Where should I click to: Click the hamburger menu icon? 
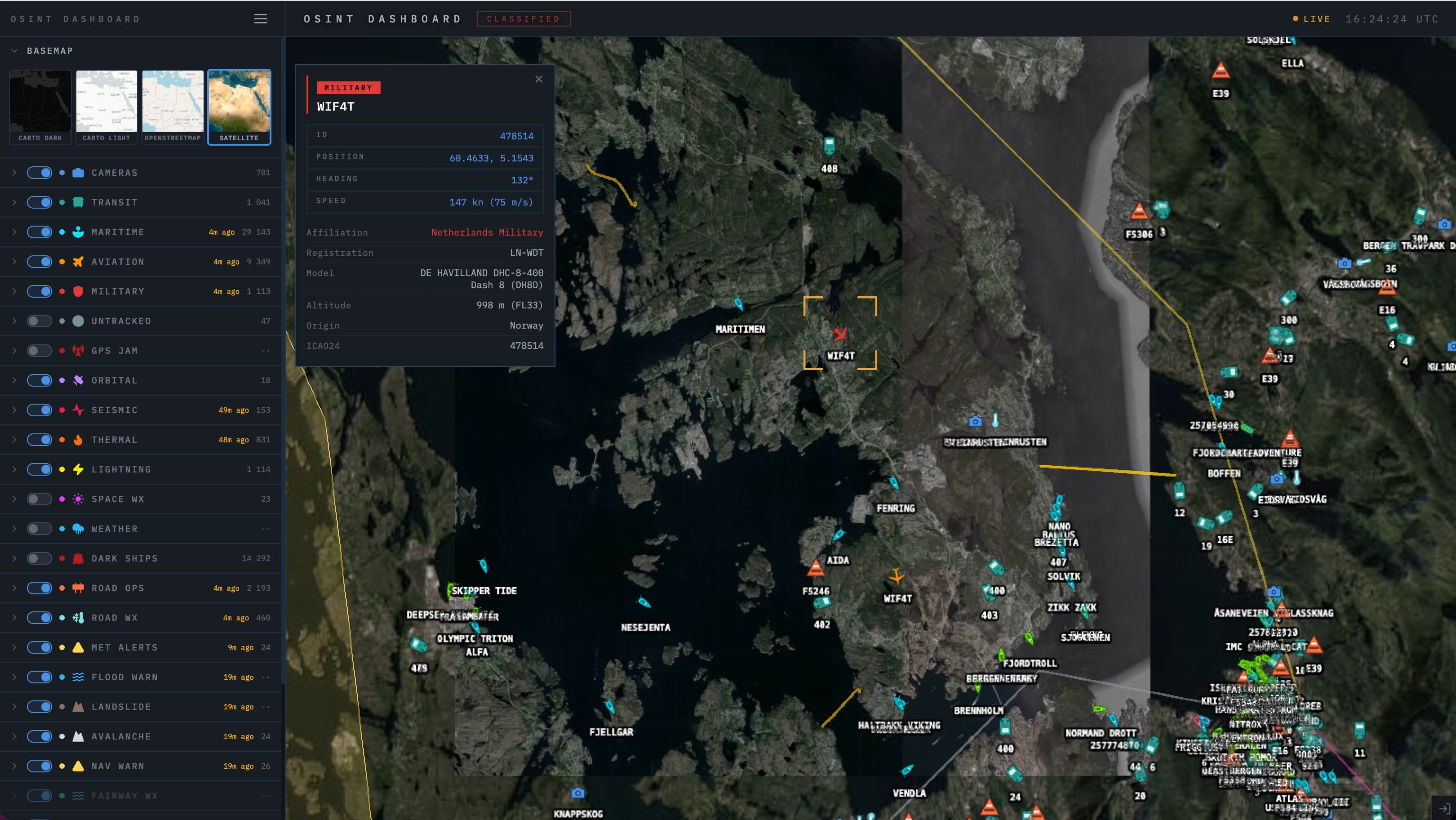point(260,19)
